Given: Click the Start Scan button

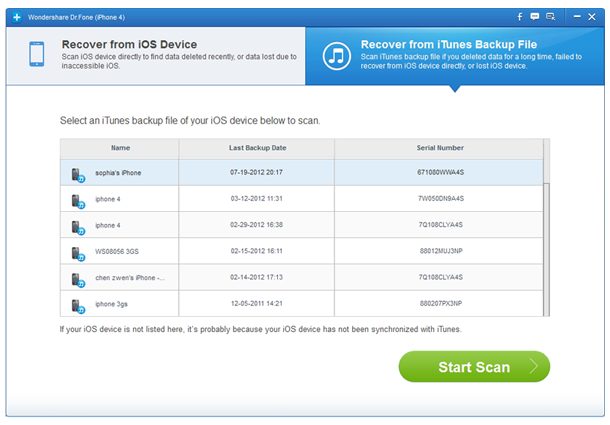Looking at the screenshot, I should point(474,367).
